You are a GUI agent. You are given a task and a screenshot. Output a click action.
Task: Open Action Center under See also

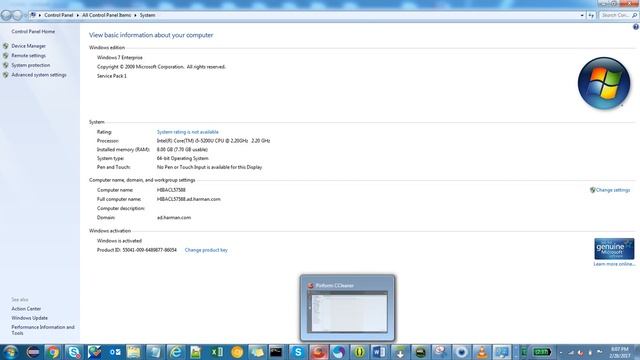26,309
